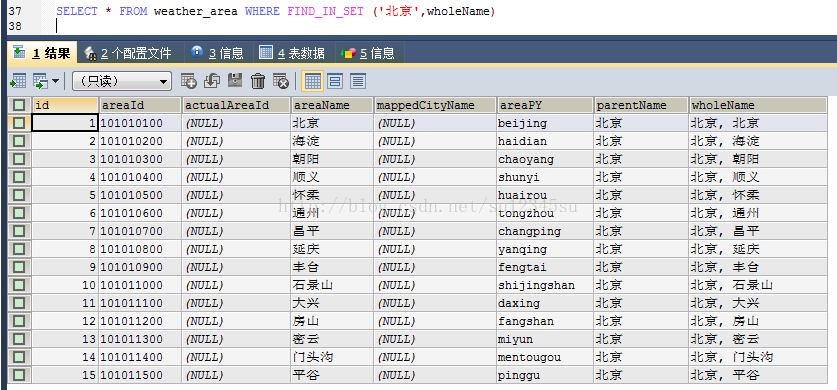The height and width of the screenshot is (390, 837).
Task: Select cell 101010200 in areaId column
Action: (x=140, y=141)
